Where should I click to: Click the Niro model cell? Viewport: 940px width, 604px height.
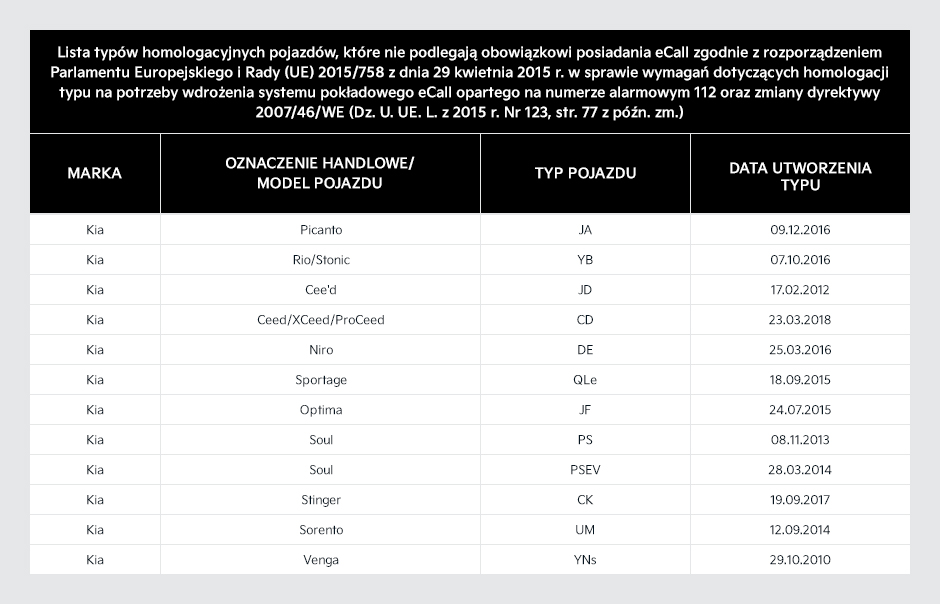click(x=320, y=349)
